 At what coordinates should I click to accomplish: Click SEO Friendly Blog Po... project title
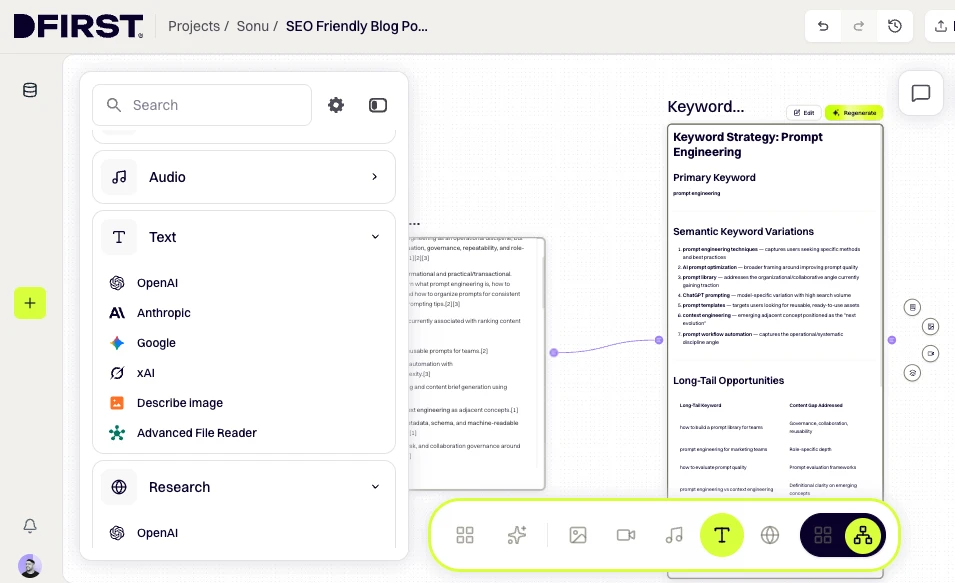click(x=356, y=26)
